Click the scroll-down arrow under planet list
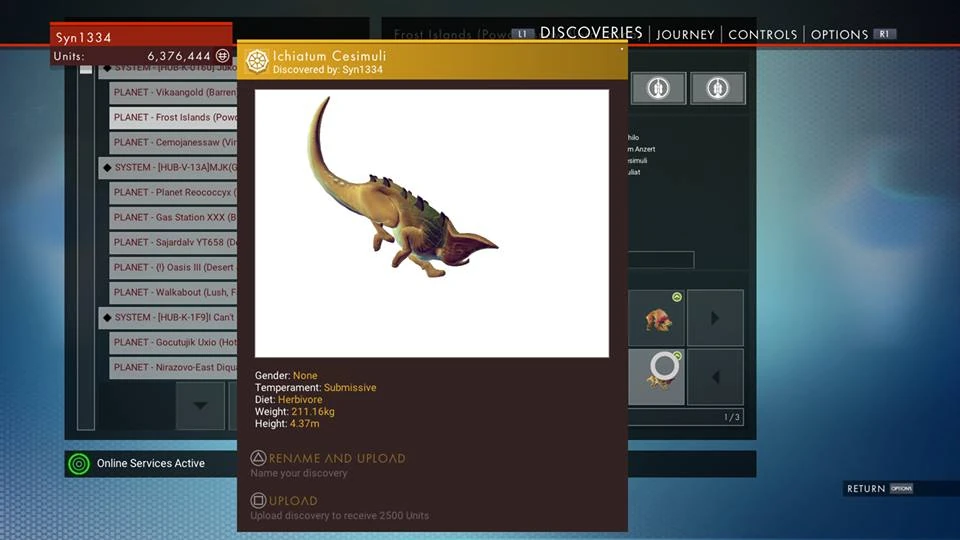This screenshot has width=960, height=540. point(200,405)
